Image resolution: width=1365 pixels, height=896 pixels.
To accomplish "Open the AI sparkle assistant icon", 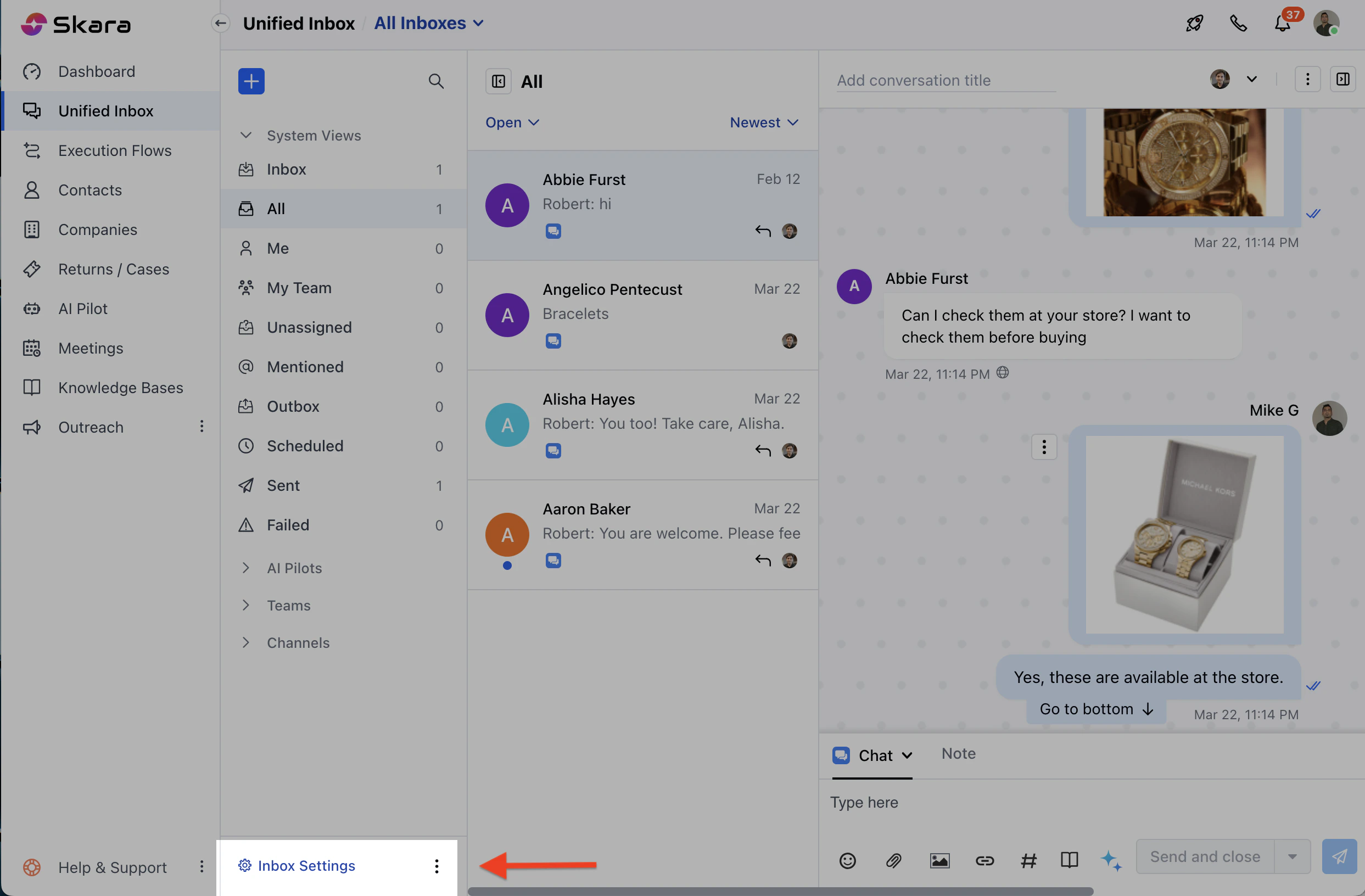I will pos(1110,860).
